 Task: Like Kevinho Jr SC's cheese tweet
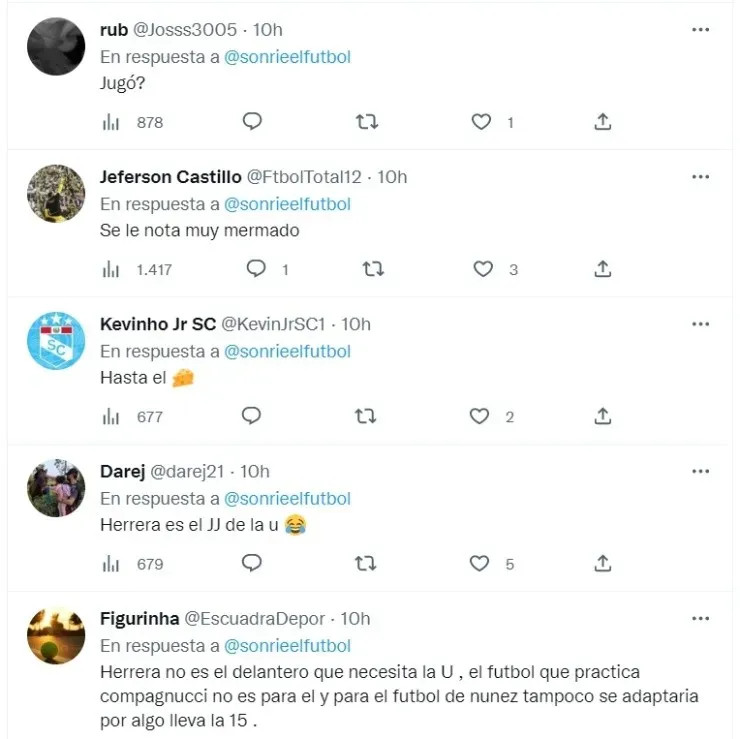pos(479,416)
